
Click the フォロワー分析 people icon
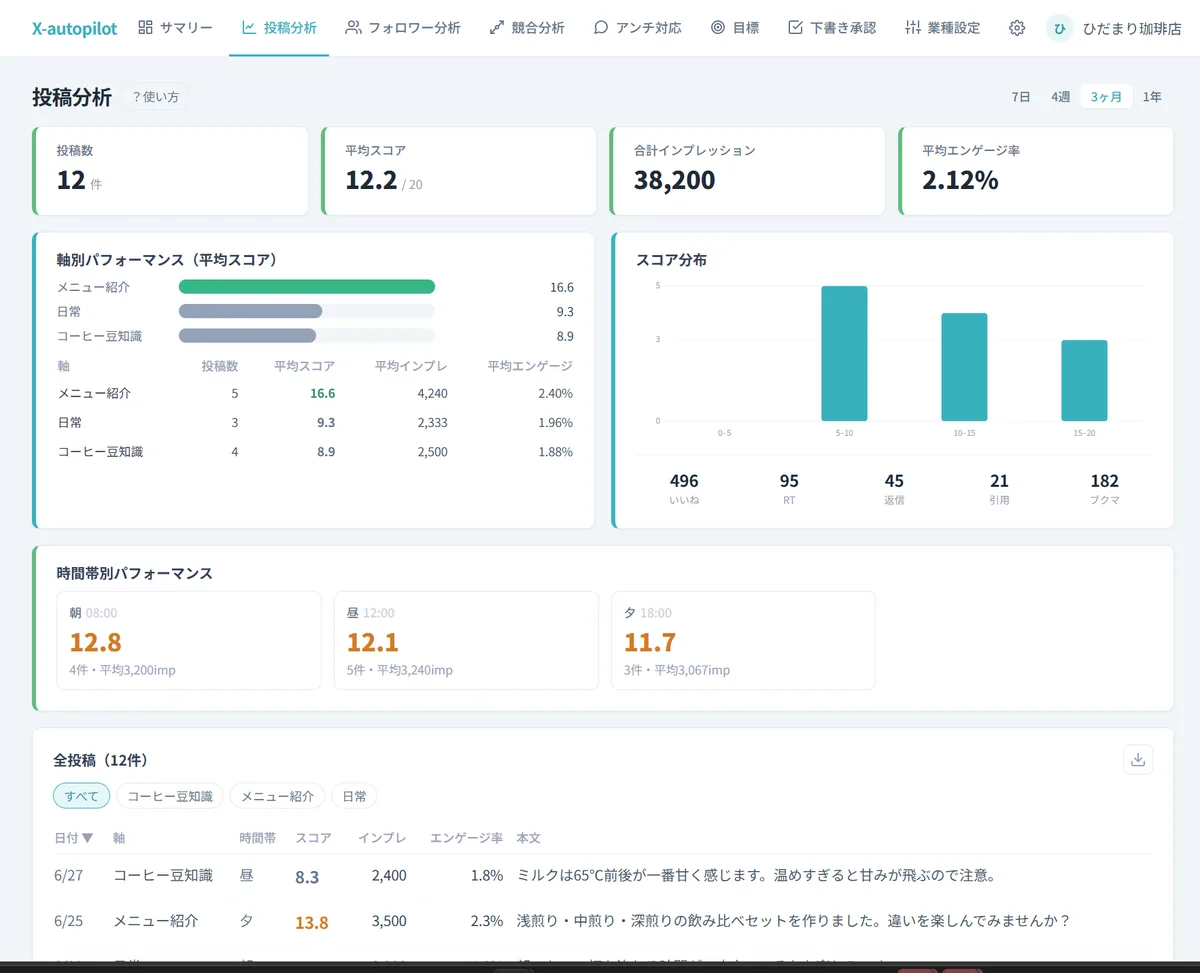point(353,28)
